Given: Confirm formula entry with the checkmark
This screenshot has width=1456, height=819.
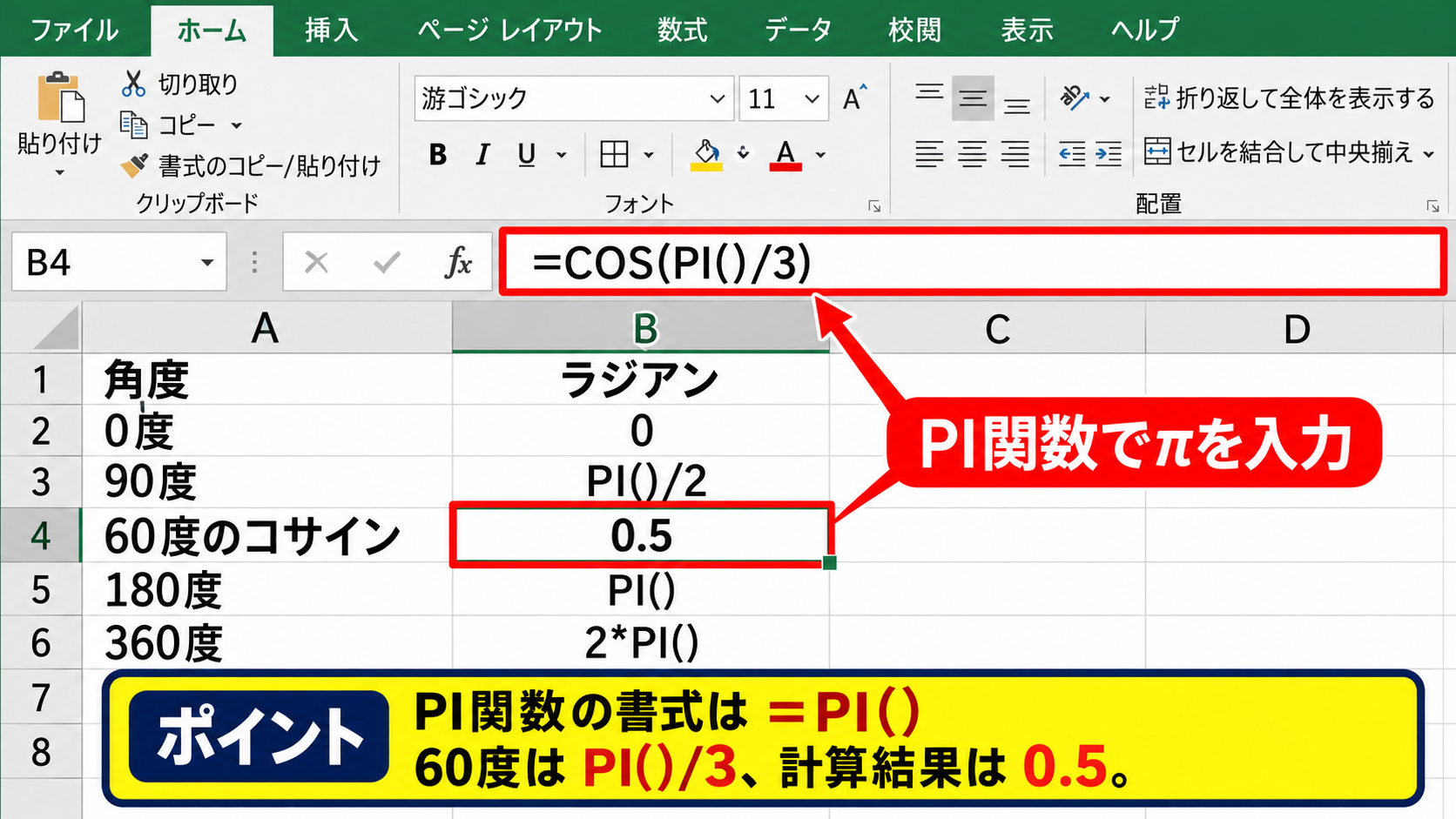Looking at the screenshot, I should pyautogui.click(x=386, y=262).
